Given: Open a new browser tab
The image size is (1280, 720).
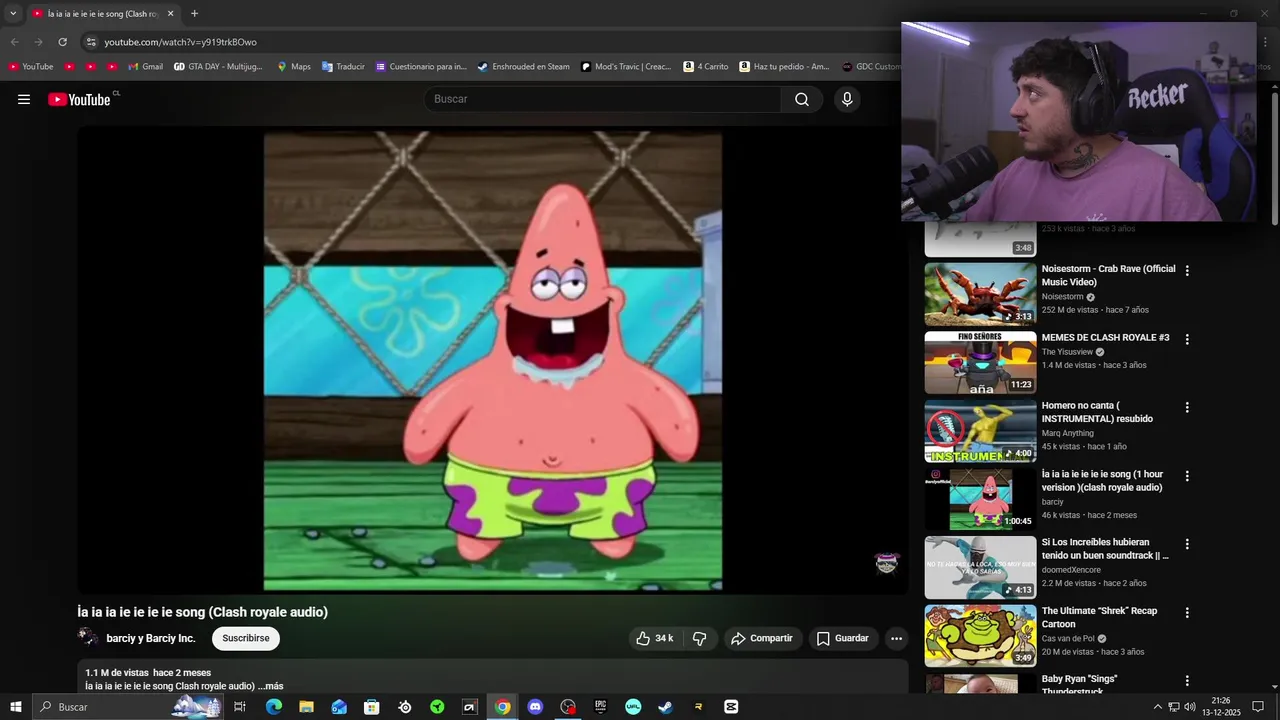Looking at the screenshot, I should tap(194, 14).
